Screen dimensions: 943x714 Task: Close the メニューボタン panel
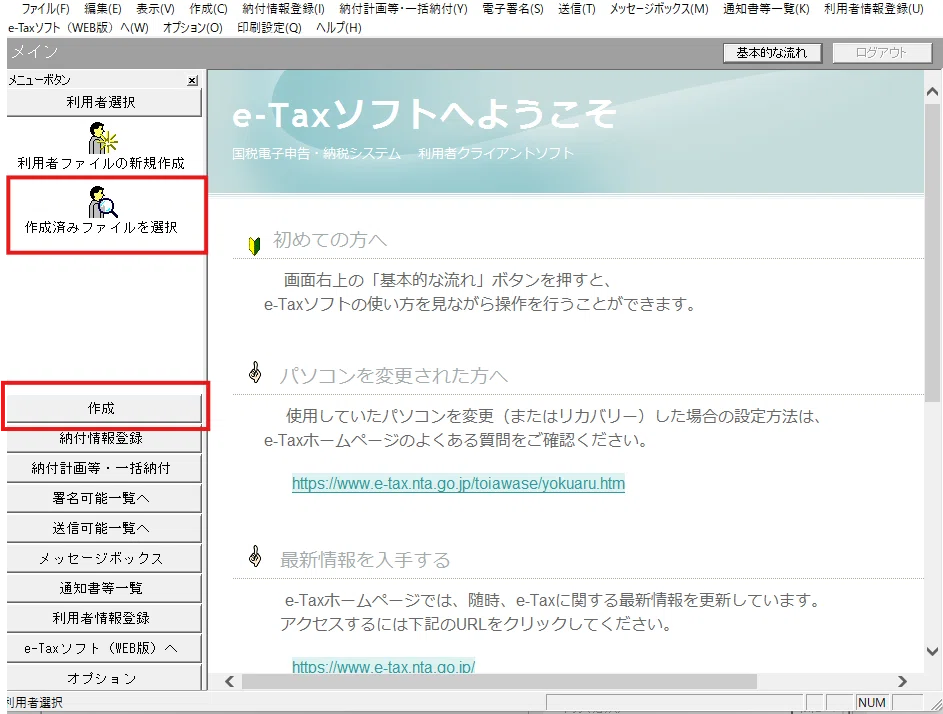pos(192,80)
